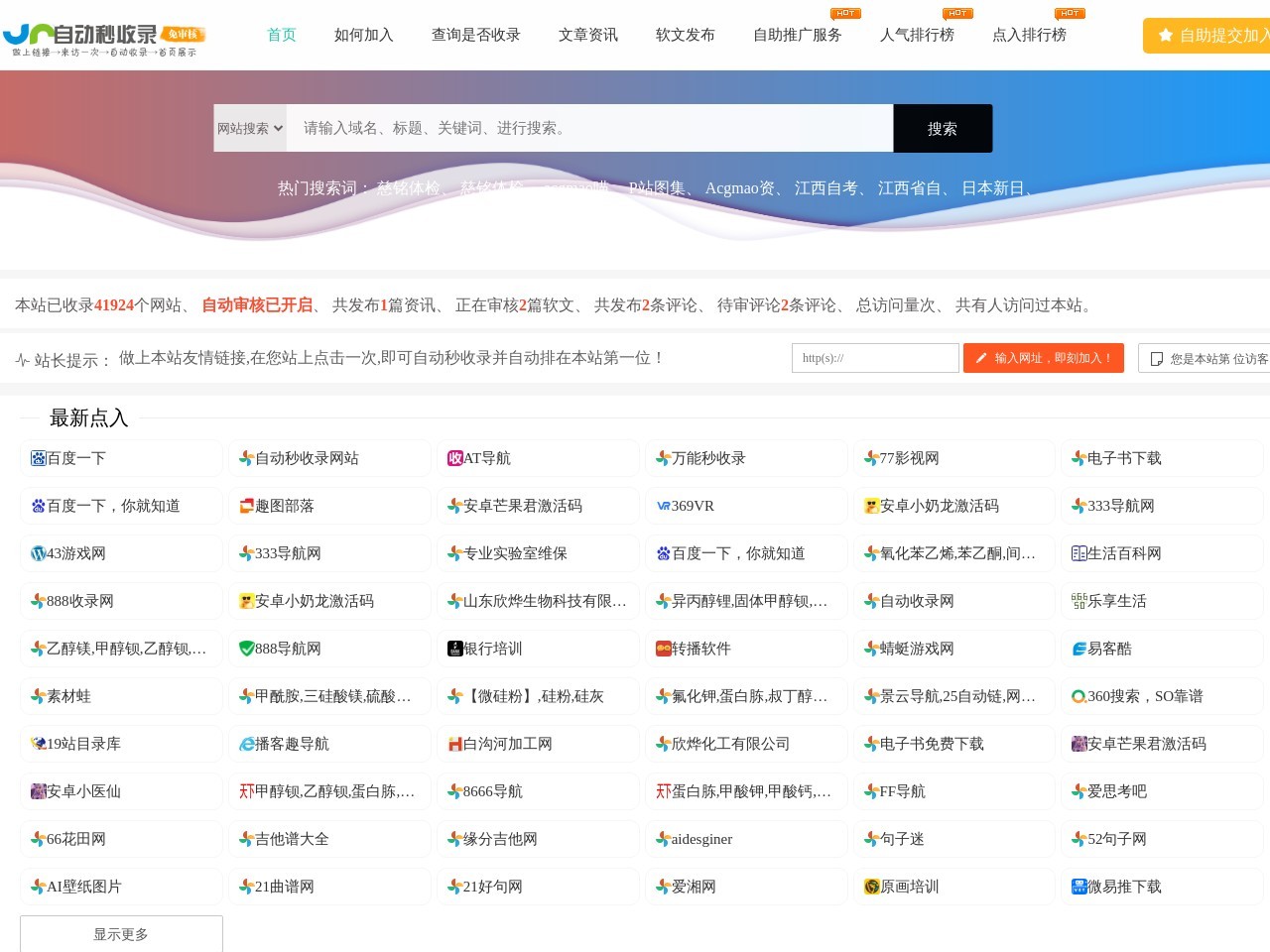Viewport: 1270px width, 952px height.
Task: Click the VR icon beside 369VR
Action: click(663, 506)
